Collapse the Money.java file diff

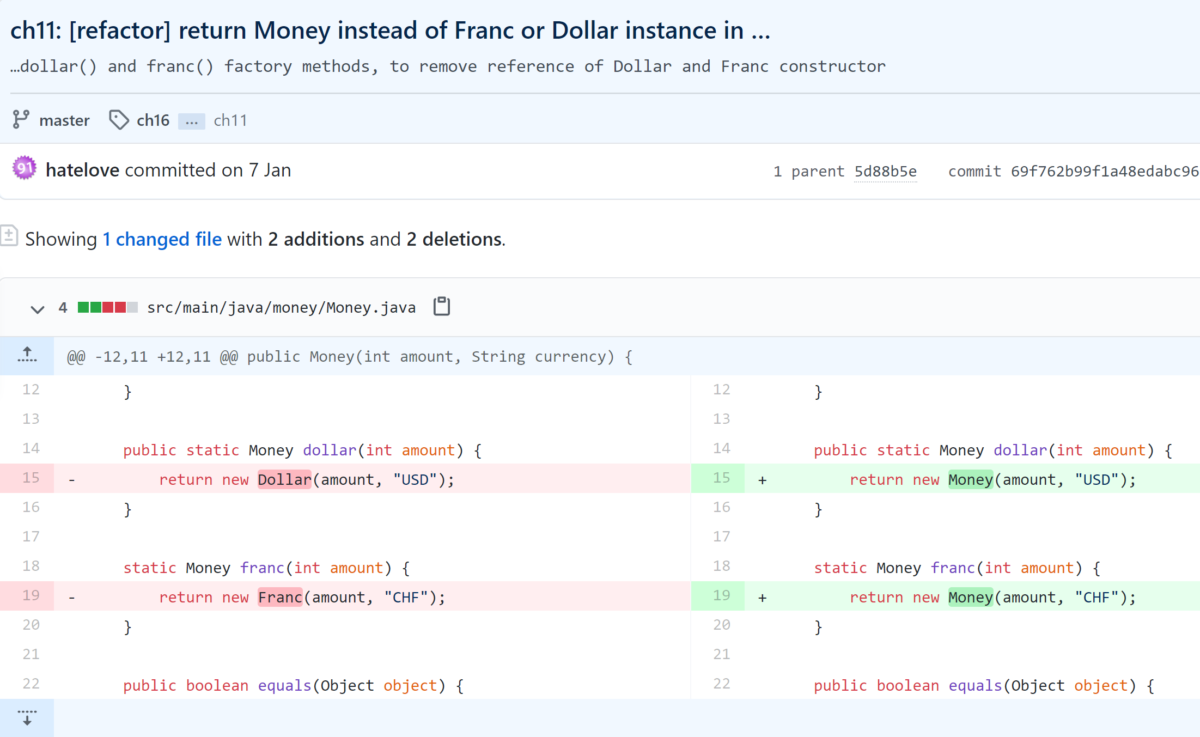tap(37, 308)
